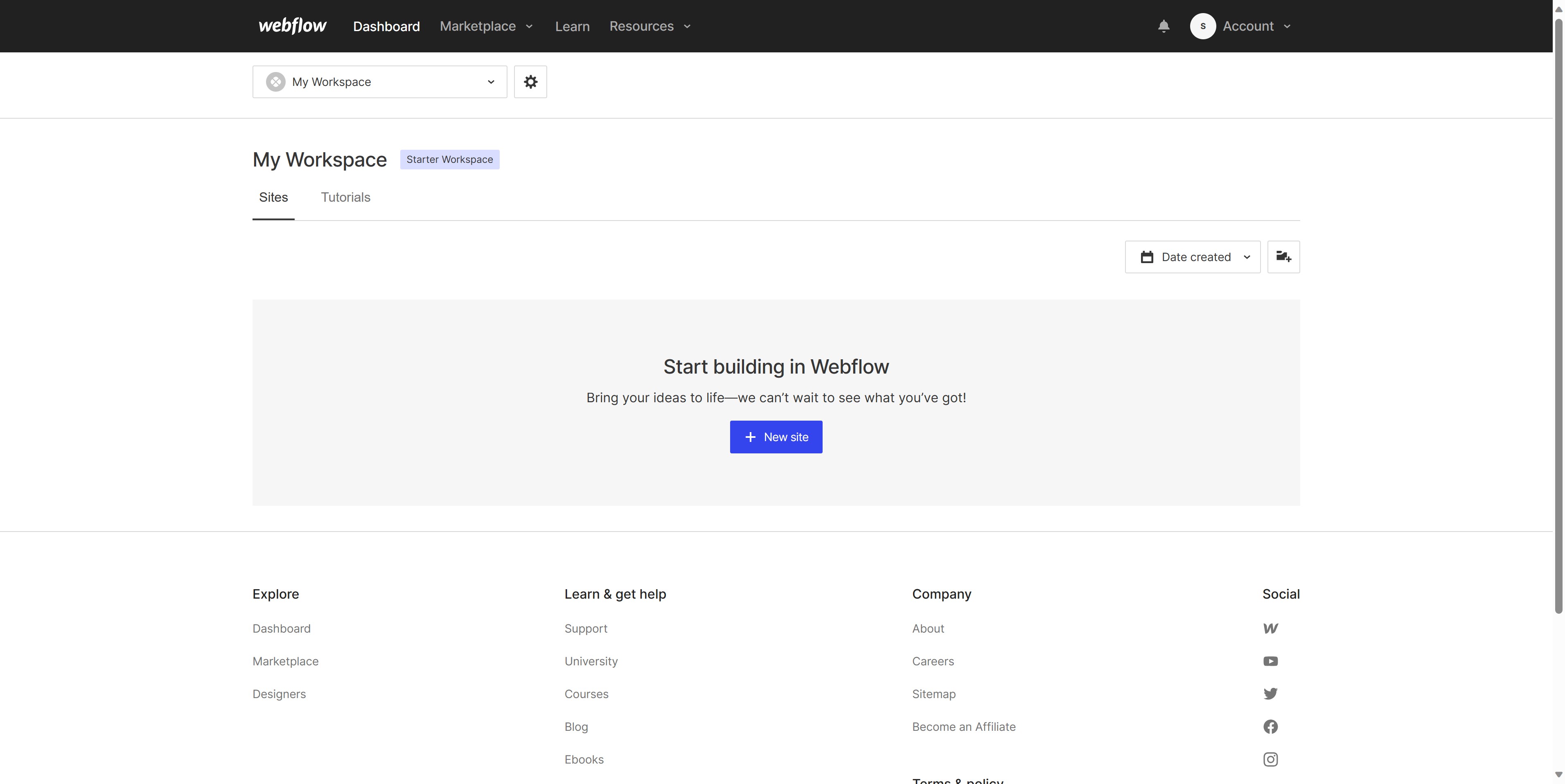Open the Date created sort dropdown
Screen dimensions: 1565x784
1192,257
